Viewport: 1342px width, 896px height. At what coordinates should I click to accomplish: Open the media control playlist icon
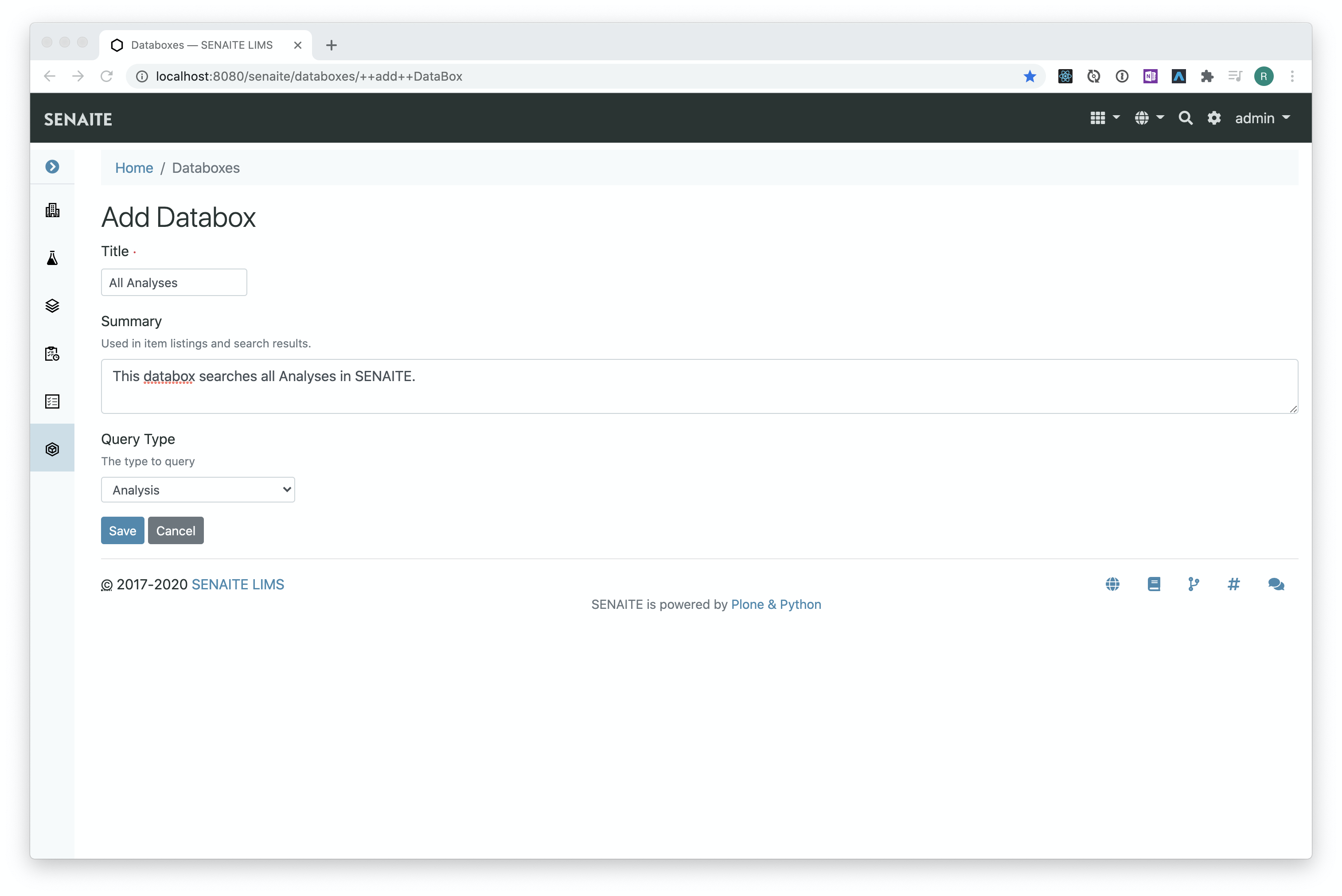pyautogui.click(x=1235, y=76)
